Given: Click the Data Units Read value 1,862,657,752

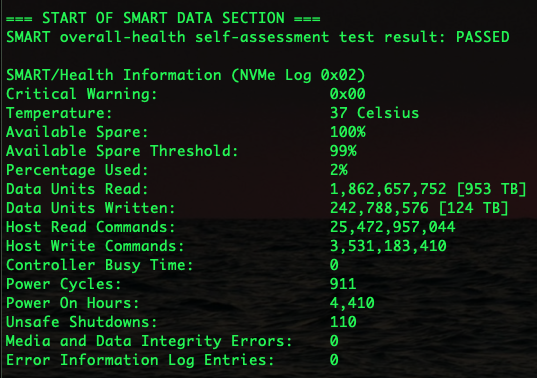Looking at the screenshot, I should (388, 189).
